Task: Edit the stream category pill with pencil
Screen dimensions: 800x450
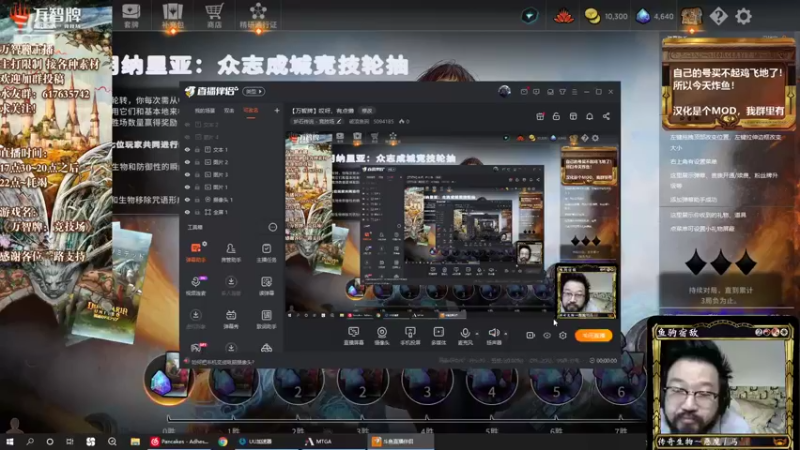Action: point(317,121)
